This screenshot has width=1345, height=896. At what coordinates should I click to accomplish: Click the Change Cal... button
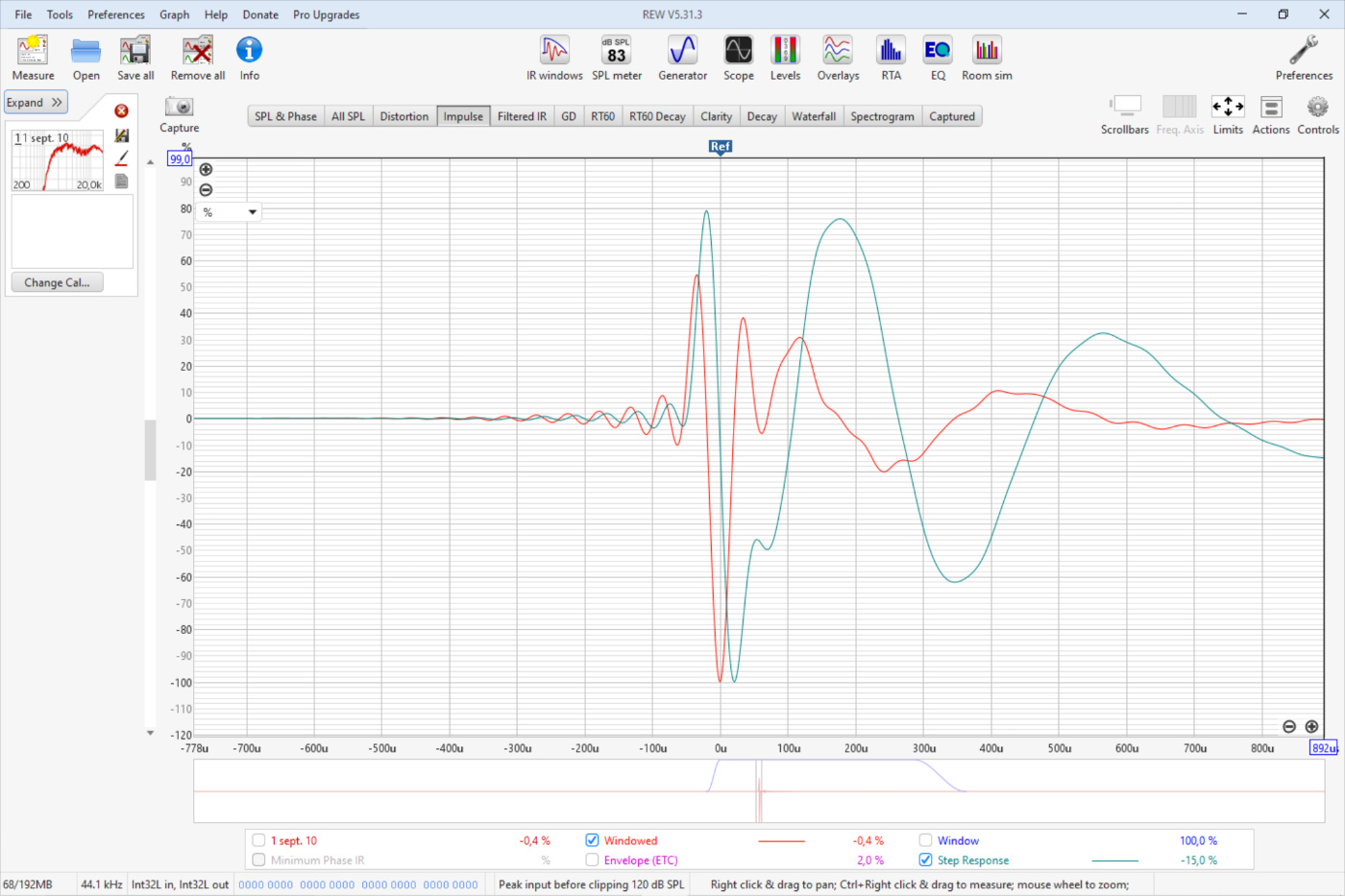(57, 282)
